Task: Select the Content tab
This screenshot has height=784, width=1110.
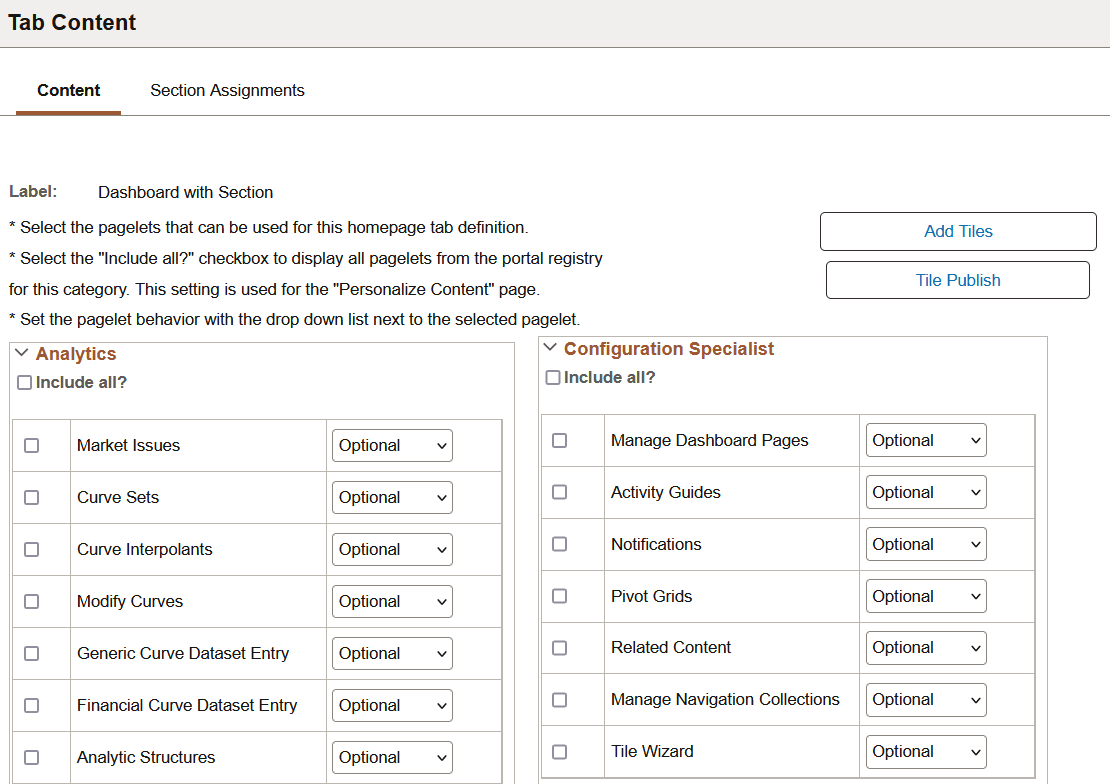Action: tap(69, 90)
